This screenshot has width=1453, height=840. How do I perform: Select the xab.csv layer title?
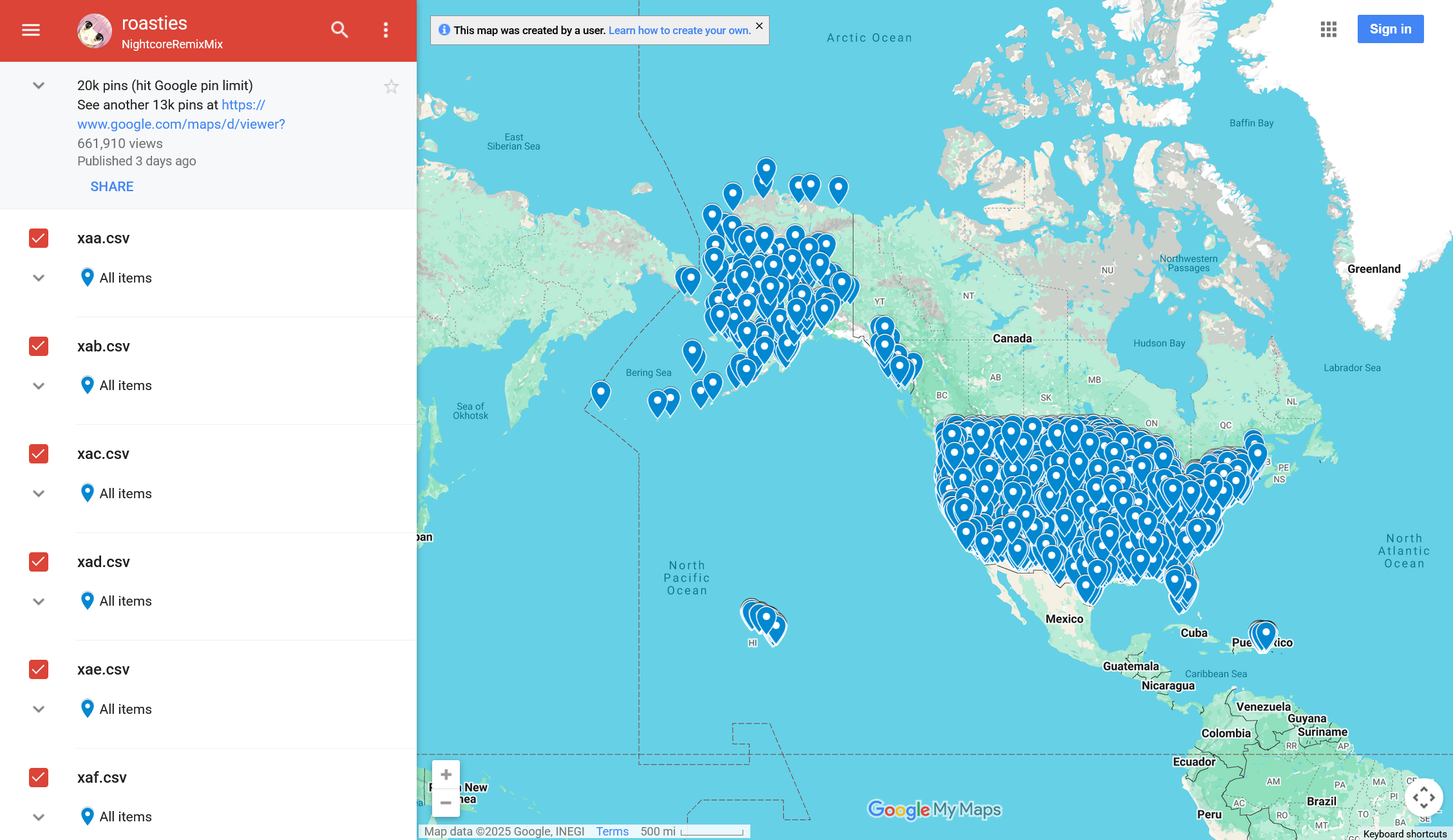pos(104,346)
